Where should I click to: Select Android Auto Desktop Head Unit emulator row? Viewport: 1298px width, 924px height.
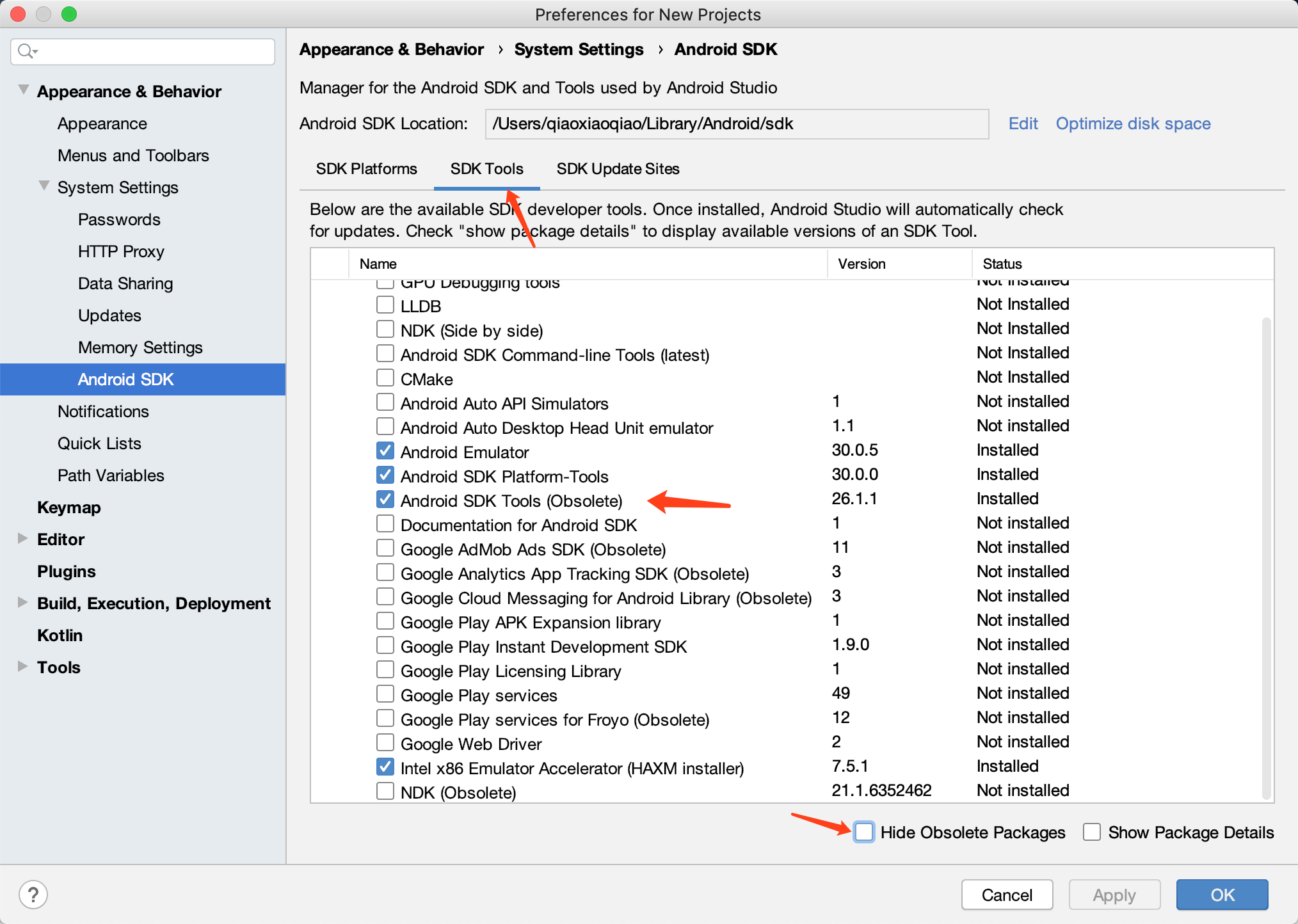(x=792, y=426)
